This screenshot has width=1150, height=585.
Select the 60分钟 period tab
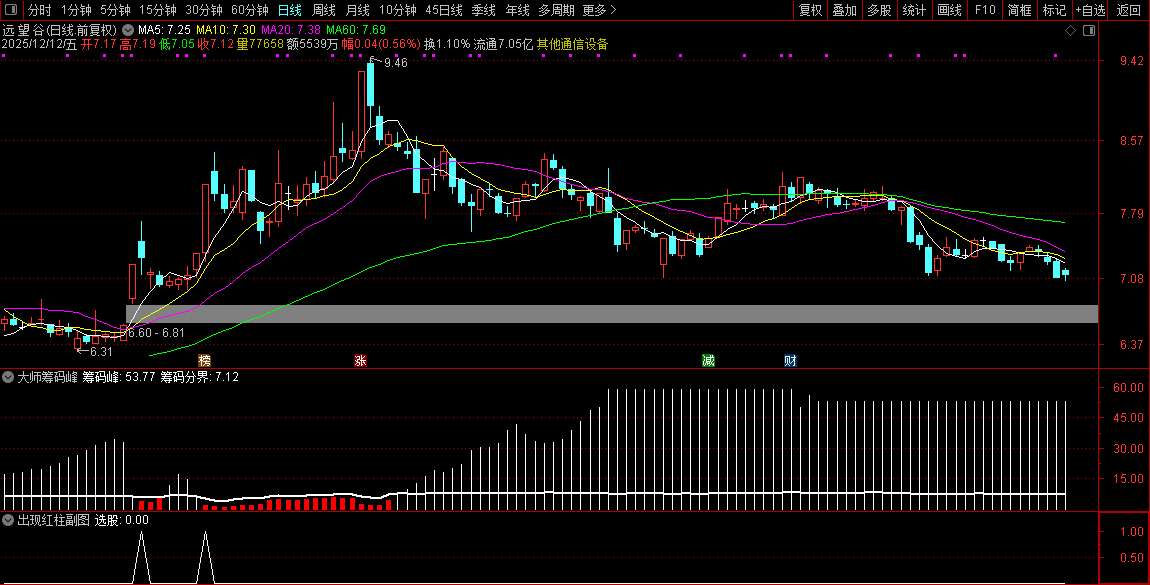point(250,10)
